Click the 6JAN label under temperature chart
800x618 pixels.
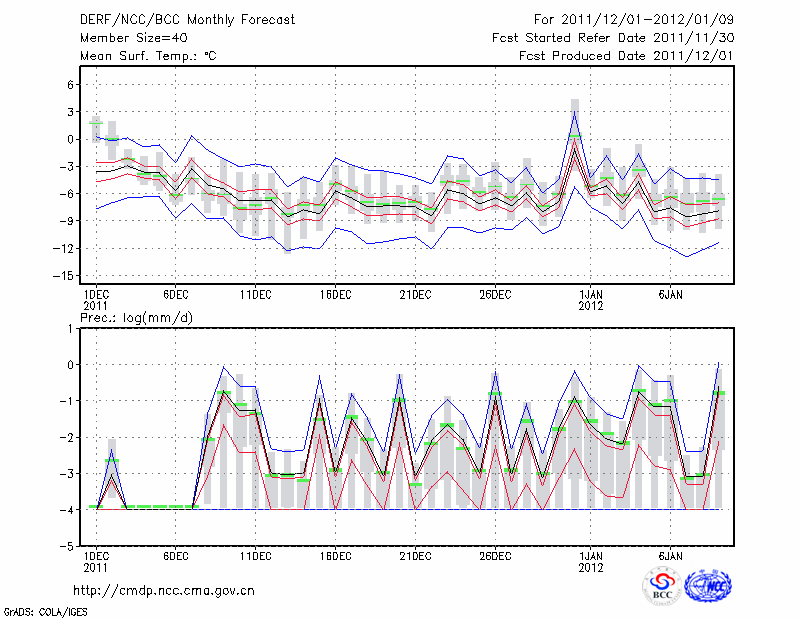pyautogui.click(x=671, y=295)
